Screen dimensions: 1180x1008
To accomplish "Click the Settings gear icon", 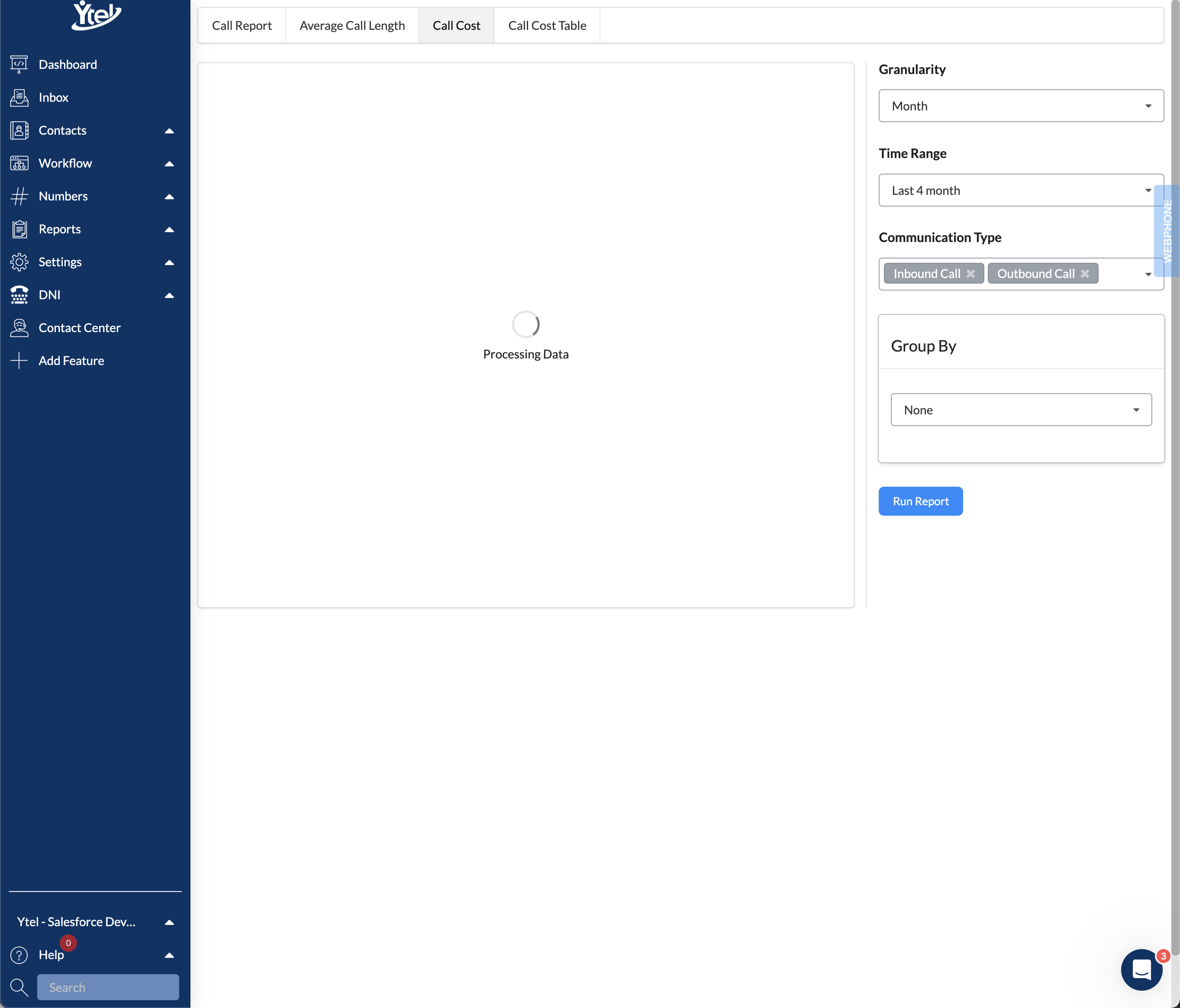I will click(x=19, y=262).
